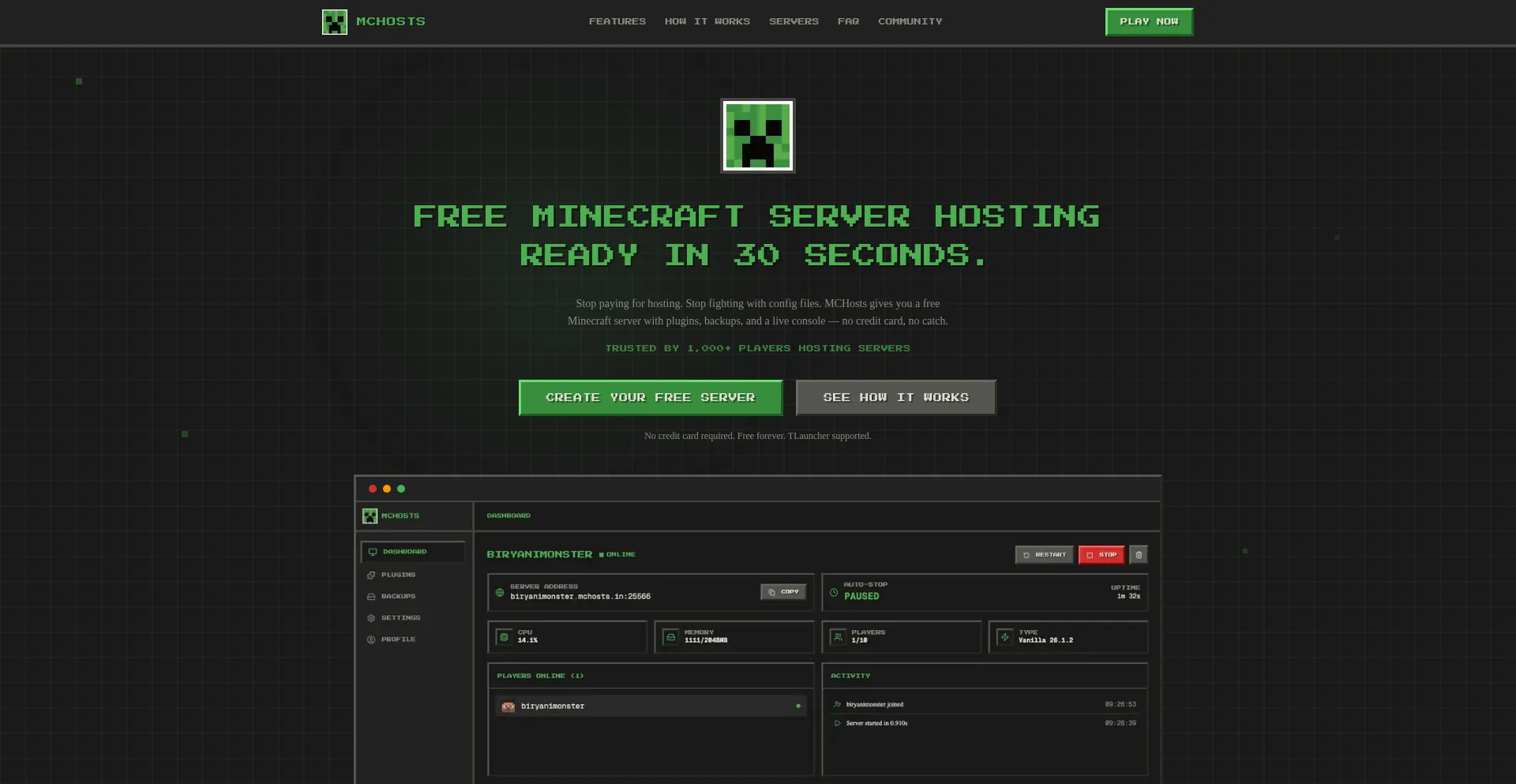The height and width of the screenshot is (784, 1516).
Task: Click the See How It Works button
Action: point(896,398)
